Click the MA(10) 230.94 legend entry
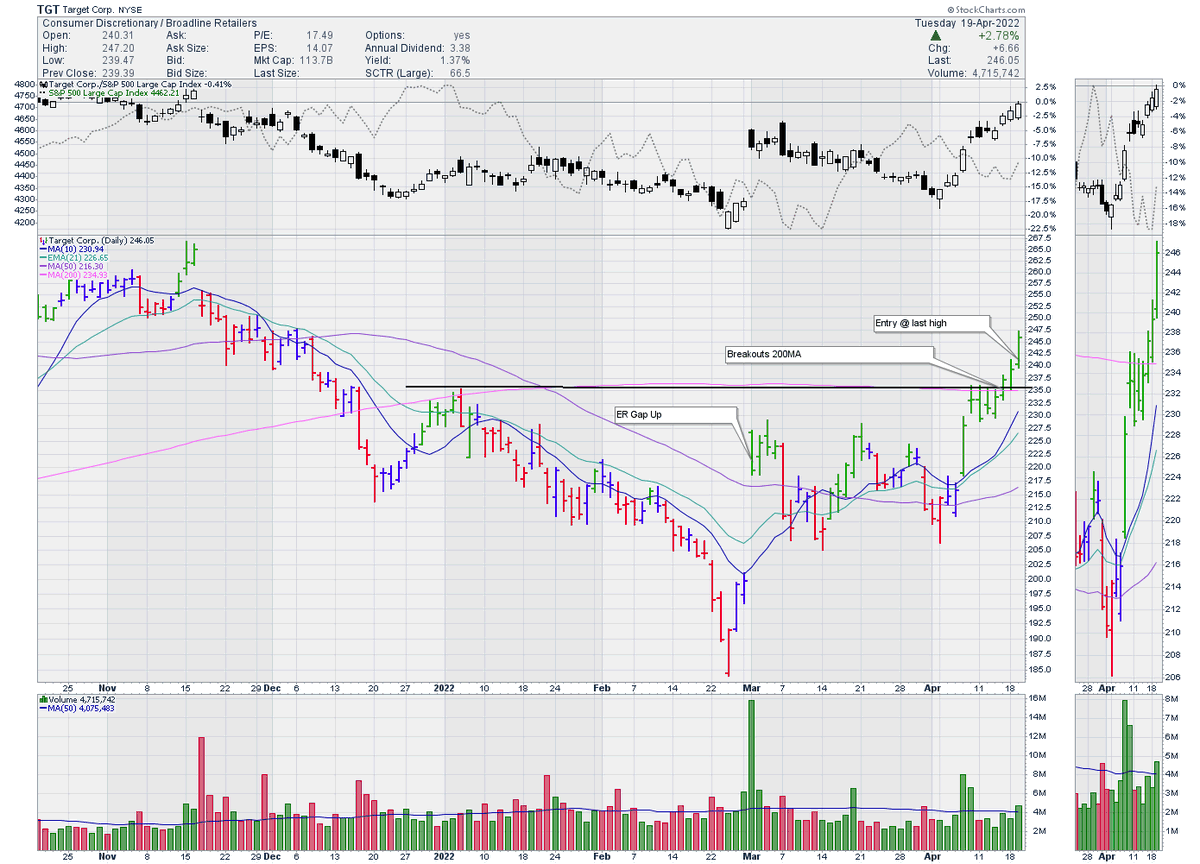This screenshot has width=1200, height=864. point(72,250)
